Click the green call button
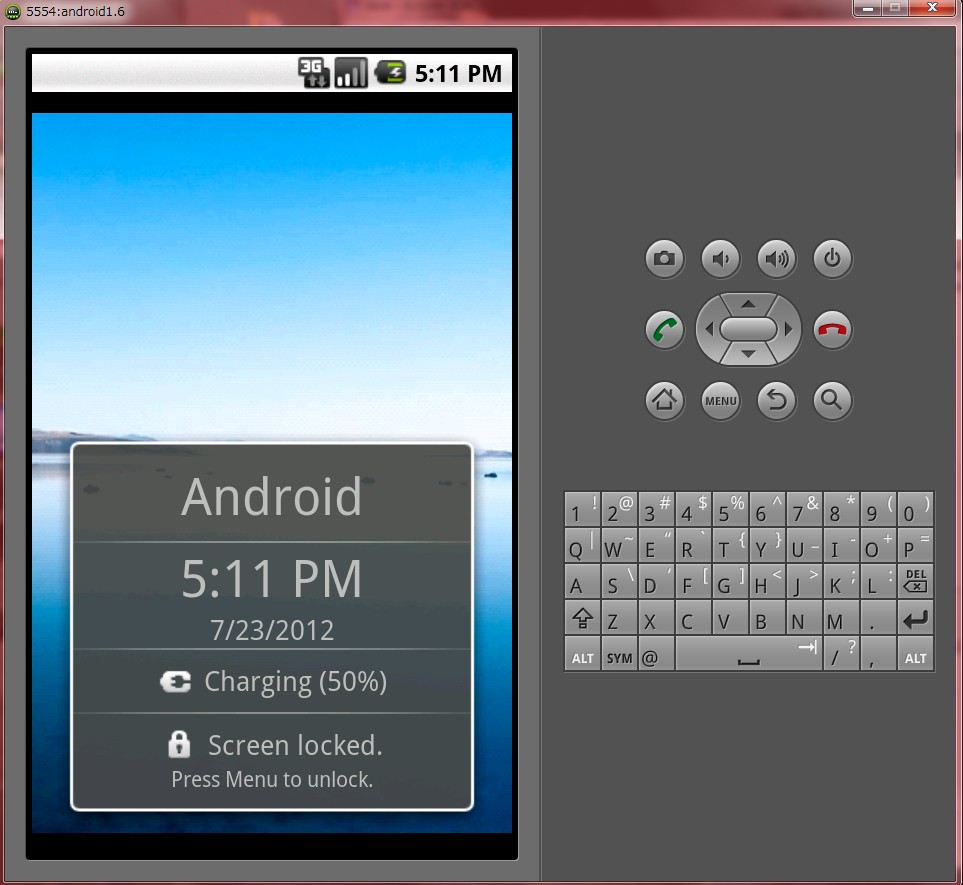The image size is (963, 885). click(x=664, y=330)
